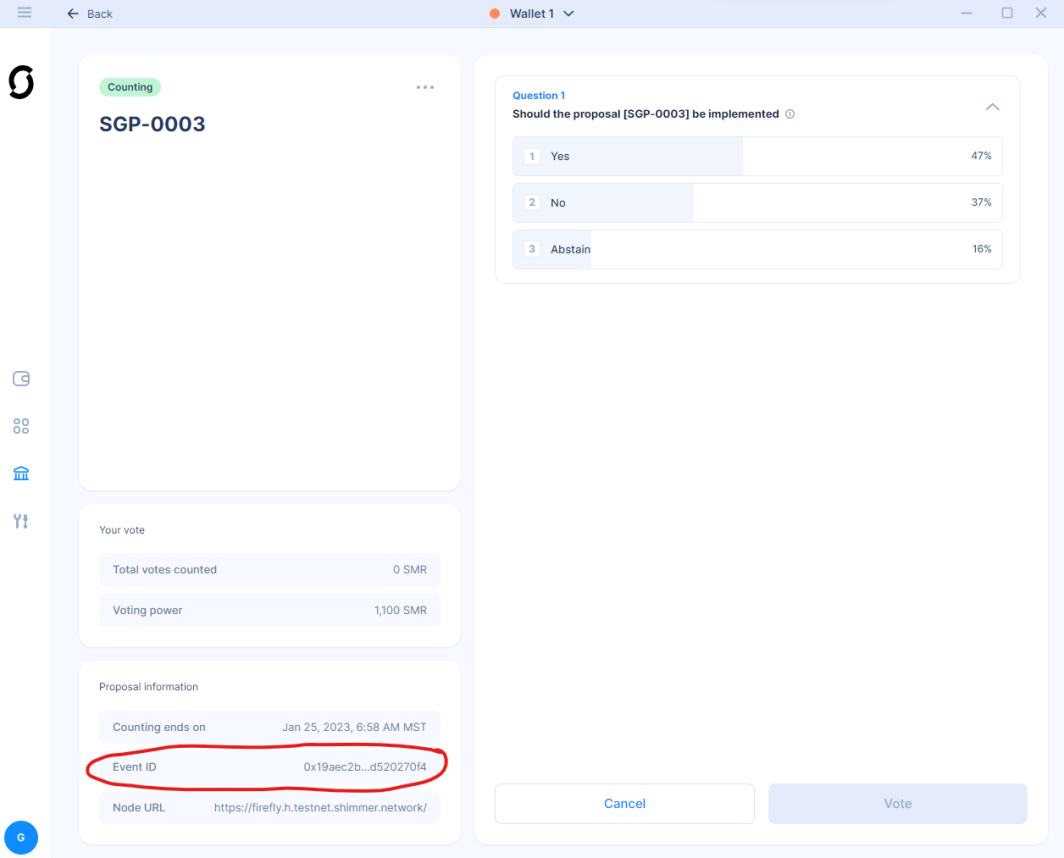Viewport: 1064px width, 858px height.
Task: Collapse Question 1 with the chevron
Action: [x=992, y=106]
